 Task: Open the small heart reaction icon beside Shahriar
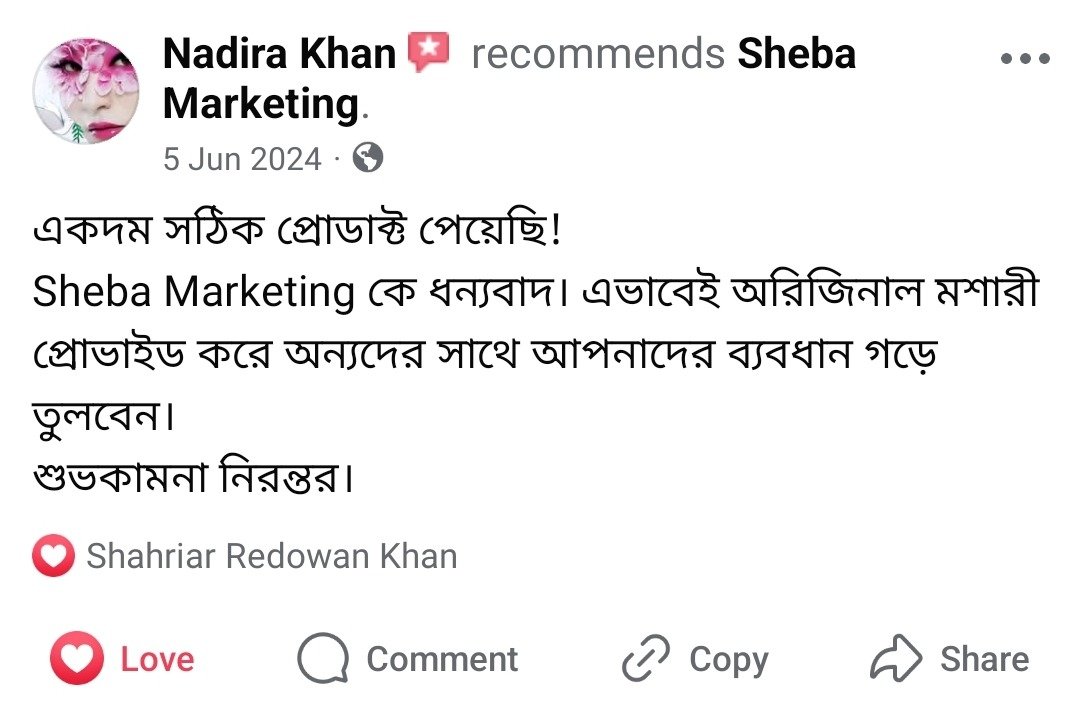(x=53, y=557)
